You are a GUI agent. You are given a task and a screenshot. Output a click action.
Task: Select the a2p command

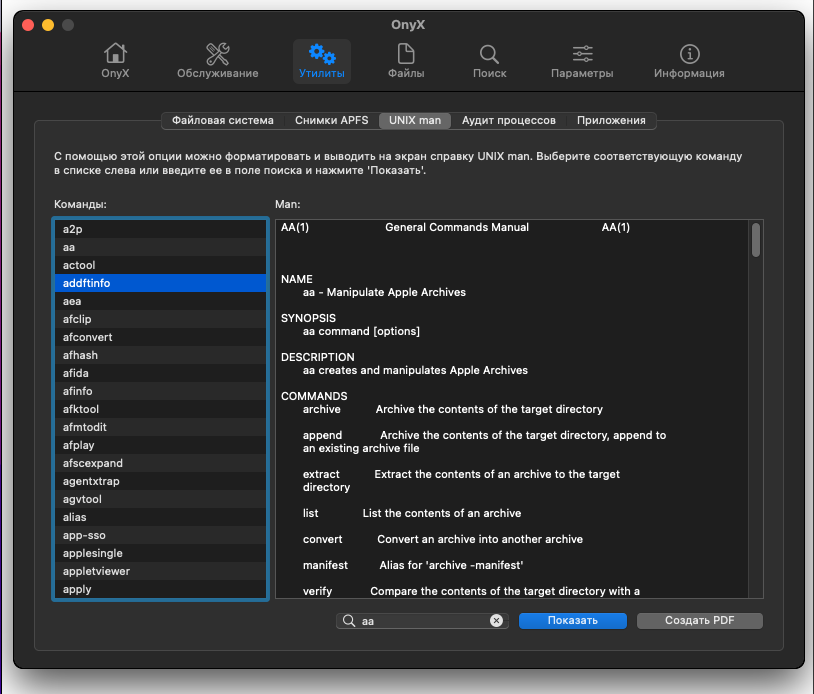click(x=160, y=229)
